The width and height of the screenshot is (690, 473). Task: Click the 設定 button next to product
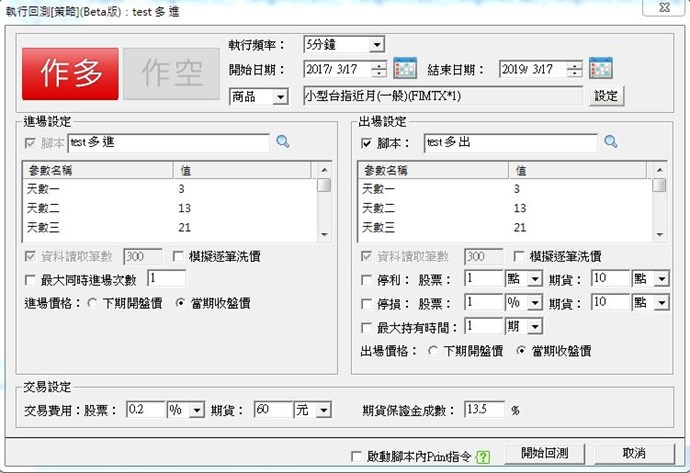coord(607,96)
